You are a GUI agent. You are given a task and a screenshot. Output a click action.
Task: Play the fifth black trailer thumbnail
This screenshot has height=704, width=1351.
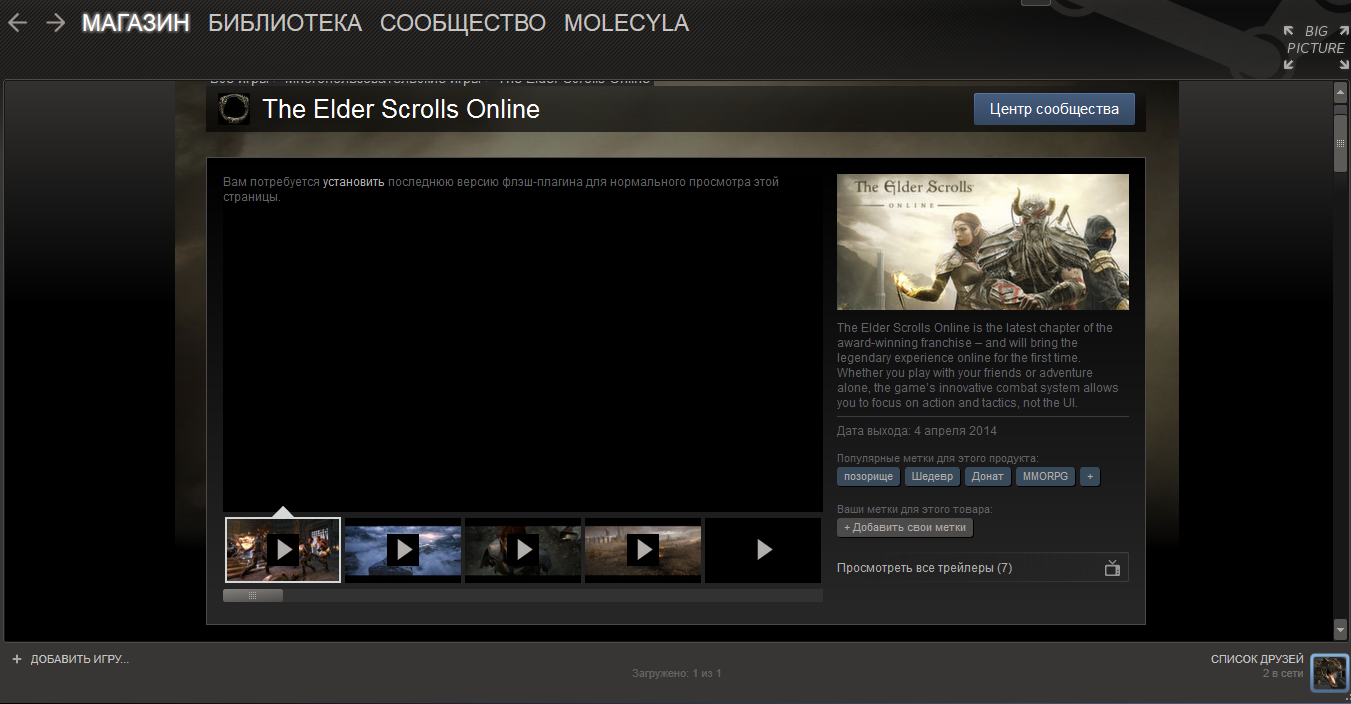(x=763, y=549)
